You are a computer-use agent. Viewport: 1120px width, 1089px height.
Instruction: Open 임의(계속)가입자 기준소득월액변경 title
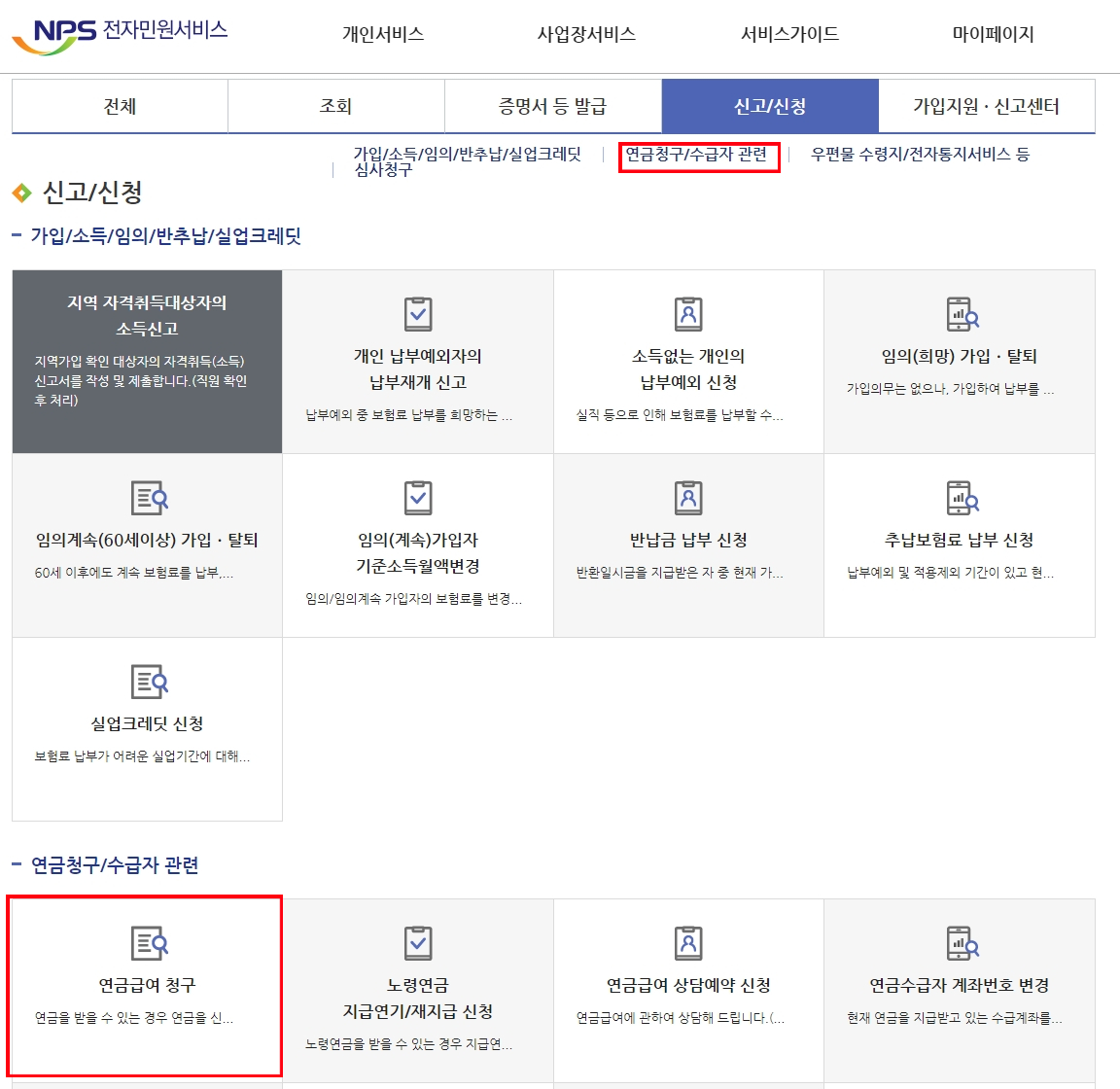click(x=418, y=552)
